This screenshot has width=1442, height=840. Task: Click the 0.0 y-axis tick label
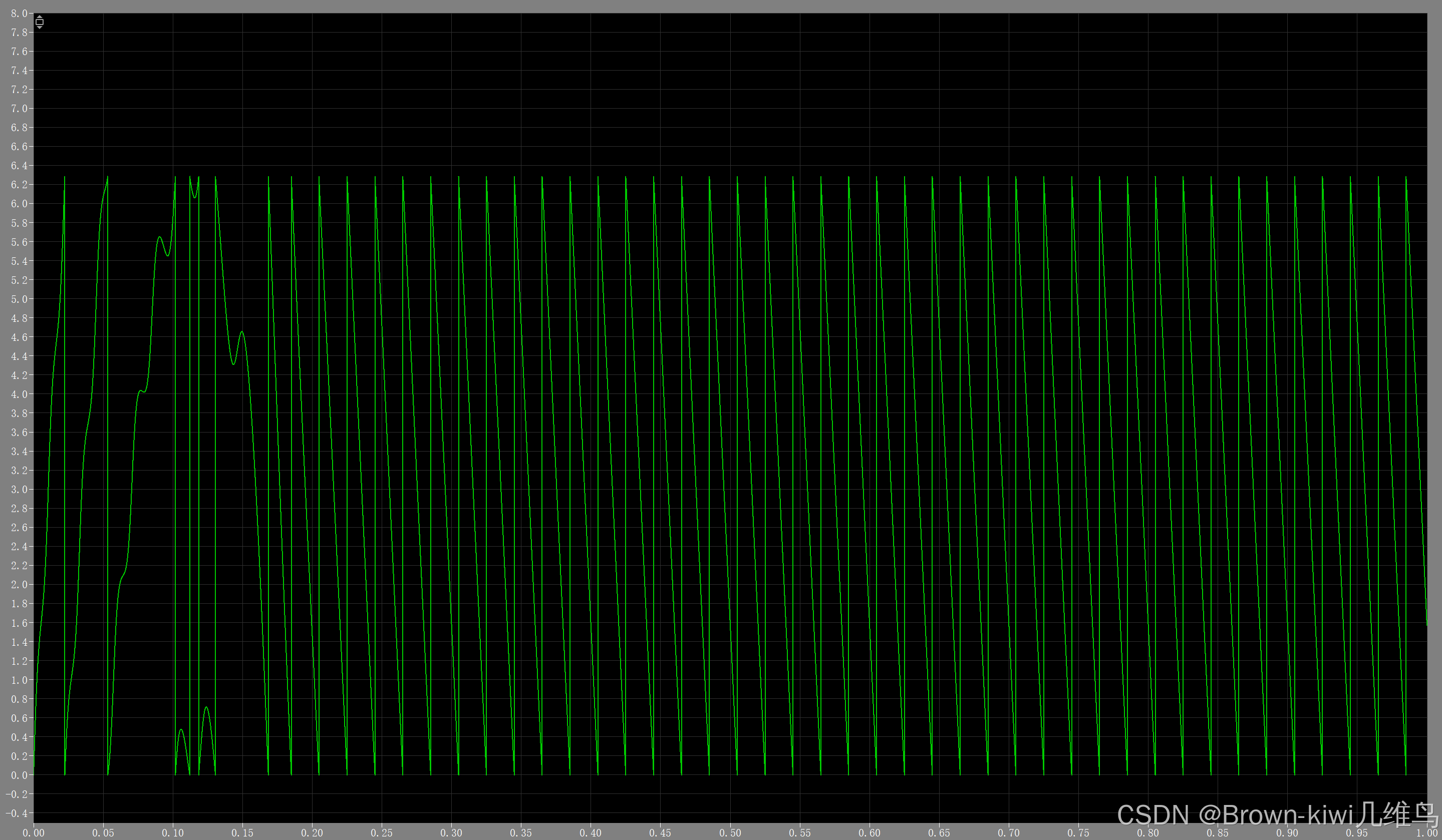[19, 775]
